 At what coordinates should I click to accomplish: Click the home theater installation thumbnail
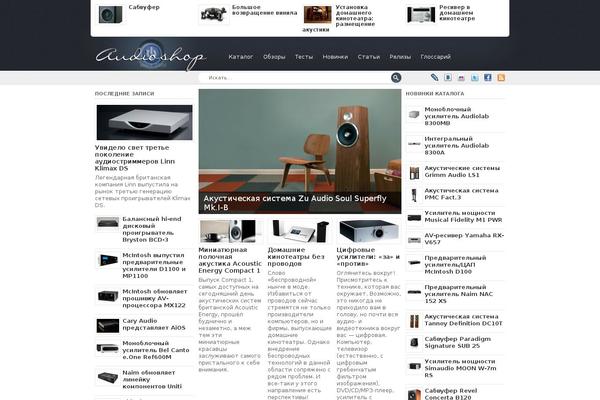[x=318, y=15]
